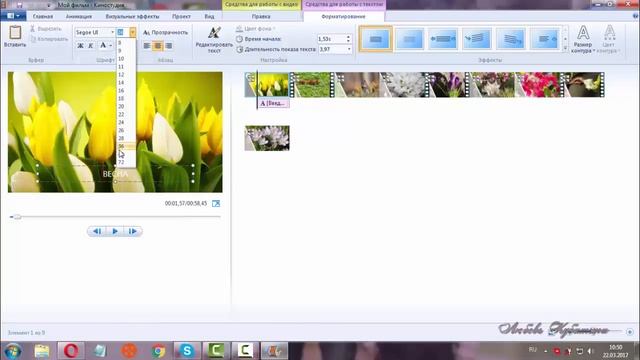Viewport: 640px width, 360px height.
Task: Open File Explorer from taskbar
Action: pos(42,351)
